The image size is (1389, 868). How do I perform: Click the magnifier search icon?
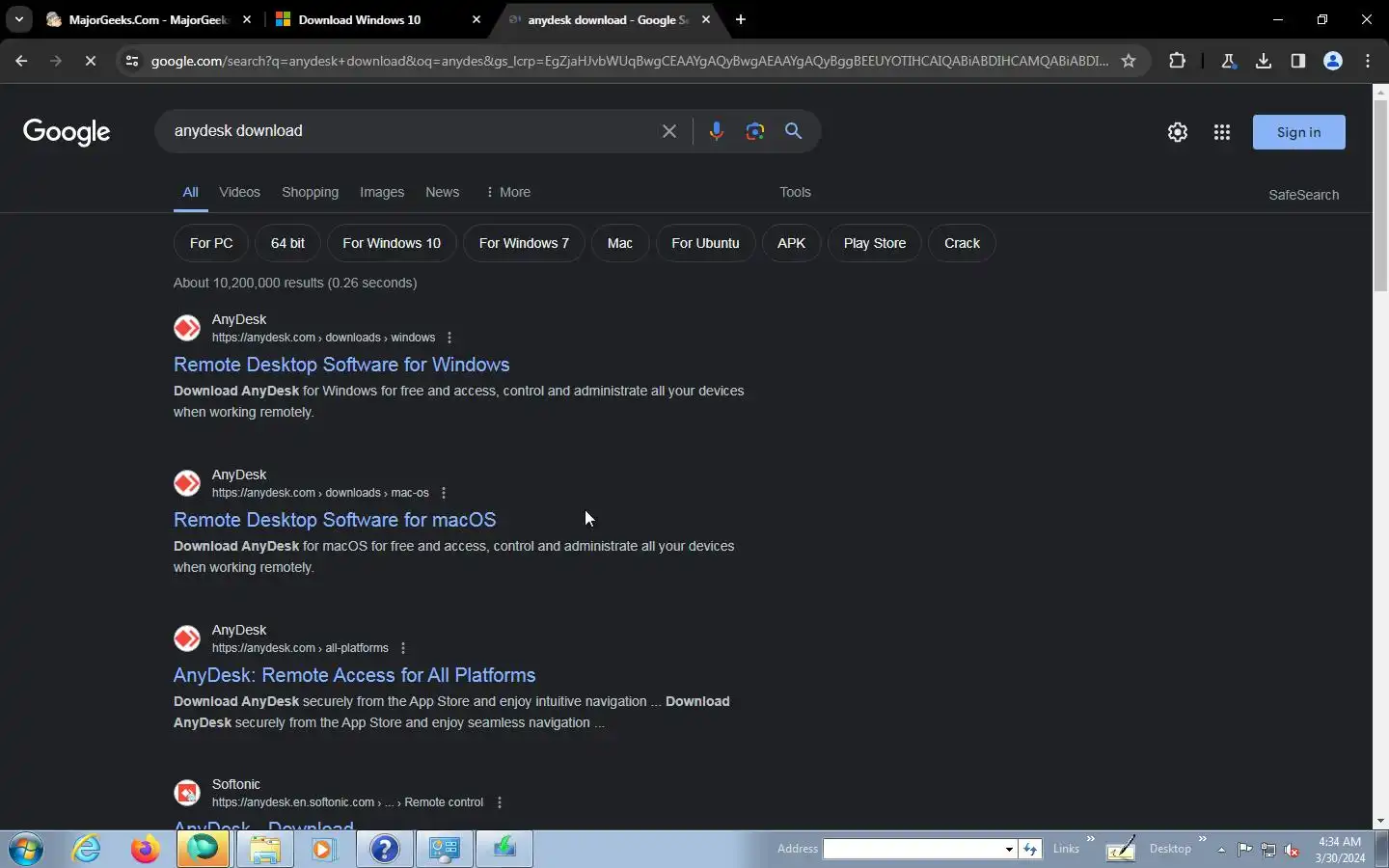coord(793,131)
